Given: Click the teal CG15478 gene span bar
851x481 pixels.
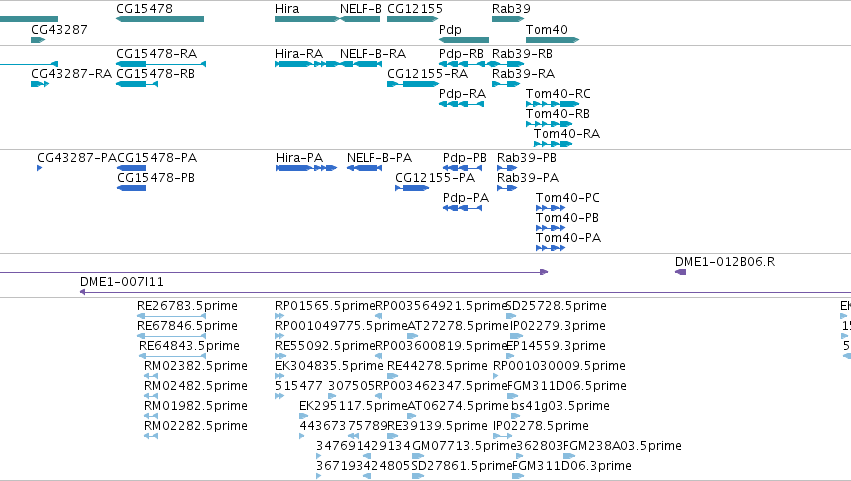Looking at the screenshot, I should coord(160,19).
